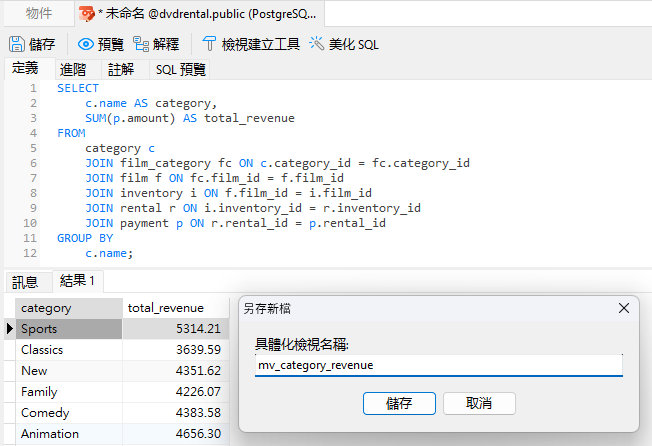The image size is (652, 446).
Task: Switch to the 物件 (Objects) tab
Action: click(39, 13)
